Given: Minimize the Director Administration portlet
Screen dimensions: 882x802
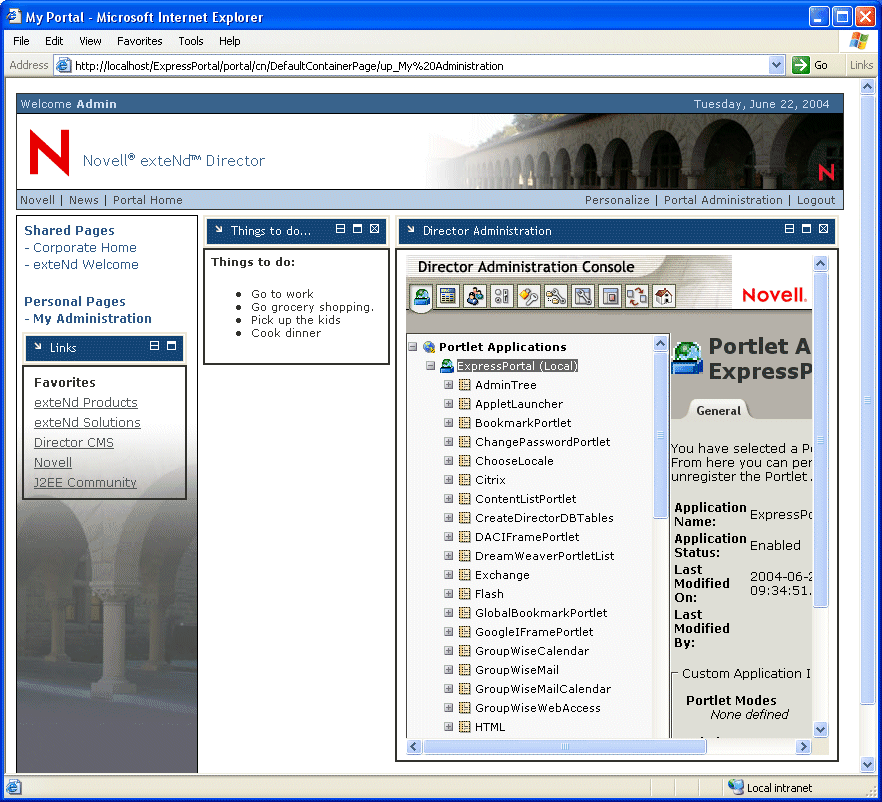Looking at the screenshot, I should [789, 229].
